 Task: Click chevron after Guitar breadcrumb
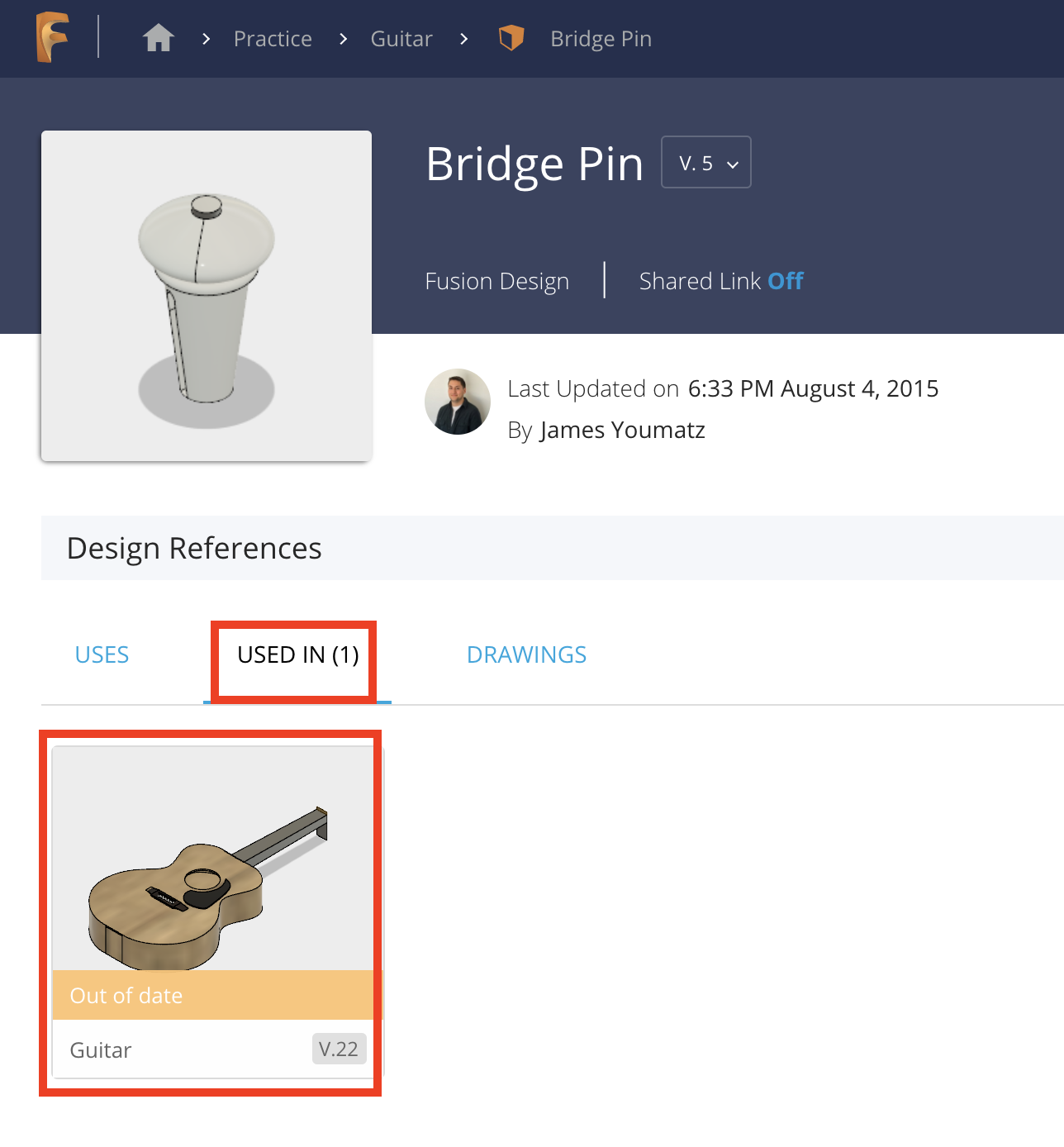[464, 39]
